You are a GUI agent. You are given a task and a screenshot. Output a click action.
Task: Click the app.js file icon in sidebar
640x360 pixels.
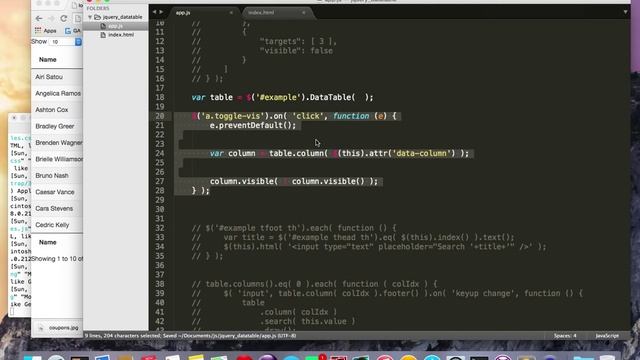pos(103,26)
